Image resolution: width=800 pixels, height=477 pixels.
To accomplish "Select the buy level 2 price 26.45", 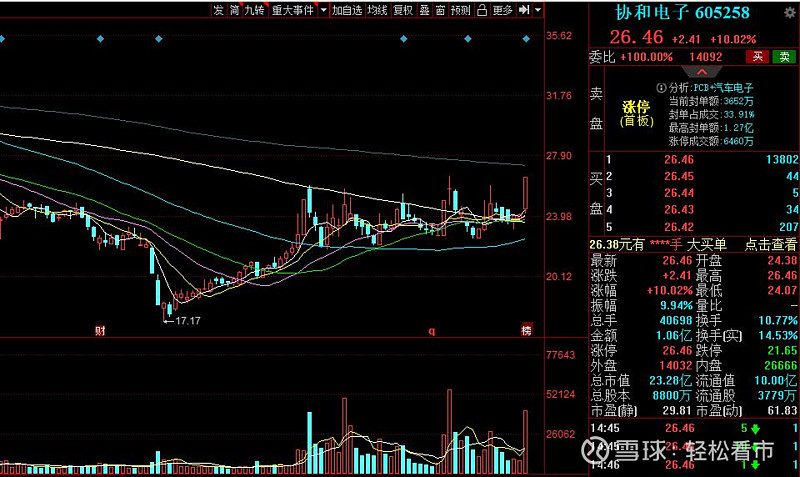I will pyautogui.click(x=679, y=177).
